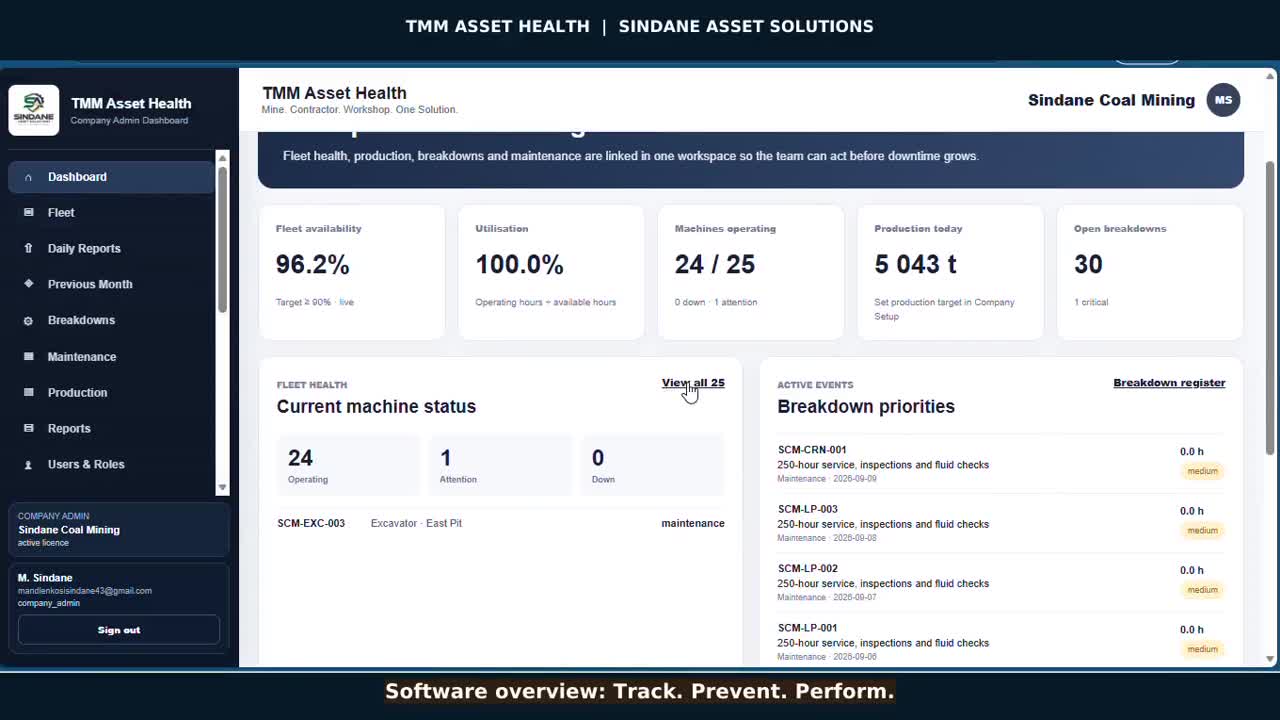Select the Utilisation 100.0% card
1280x720 pixels.
click(551, 272)
